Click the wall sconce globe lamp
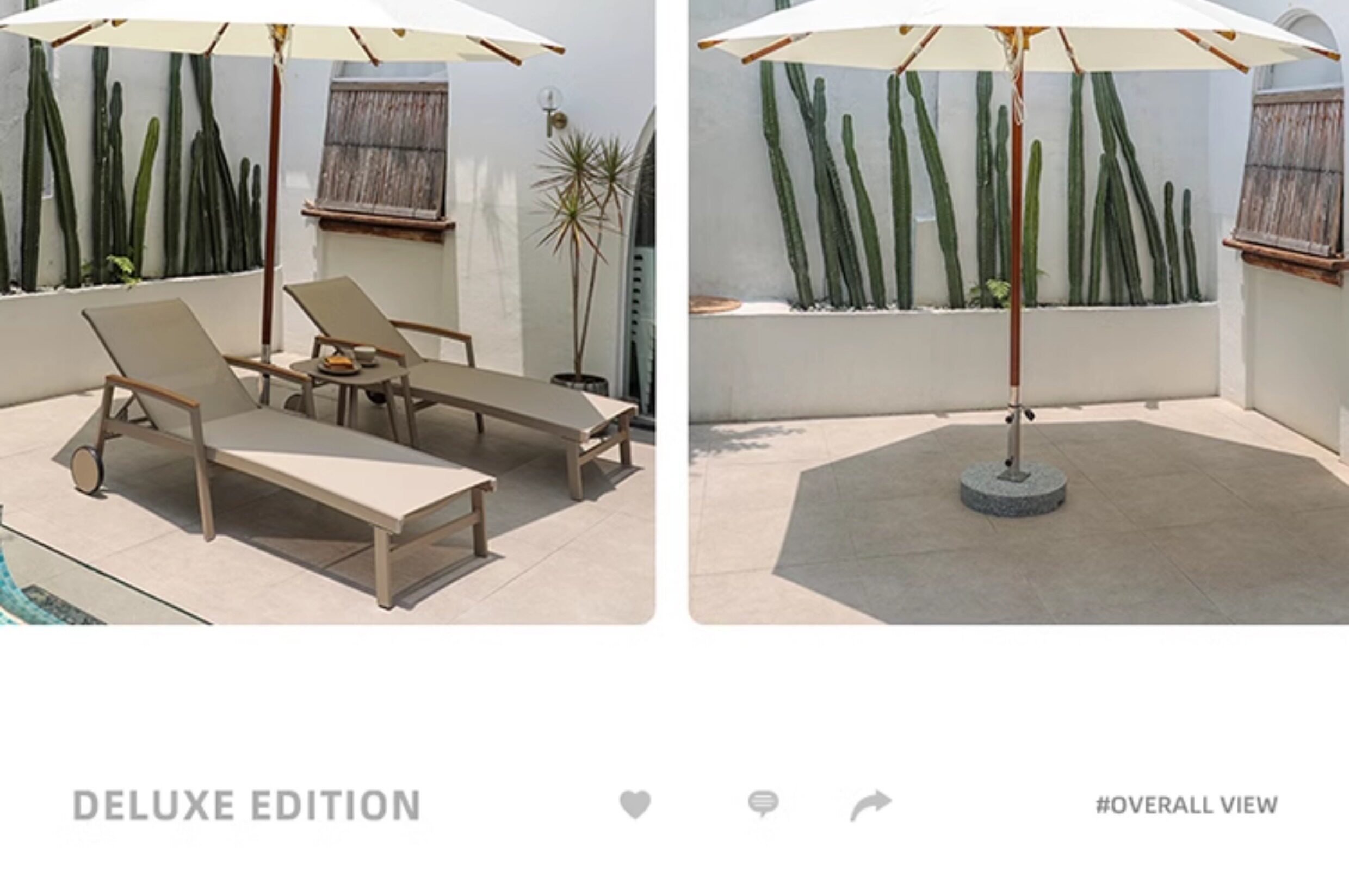This screenshot has height=896, width=1349. [x=550, y=99]
